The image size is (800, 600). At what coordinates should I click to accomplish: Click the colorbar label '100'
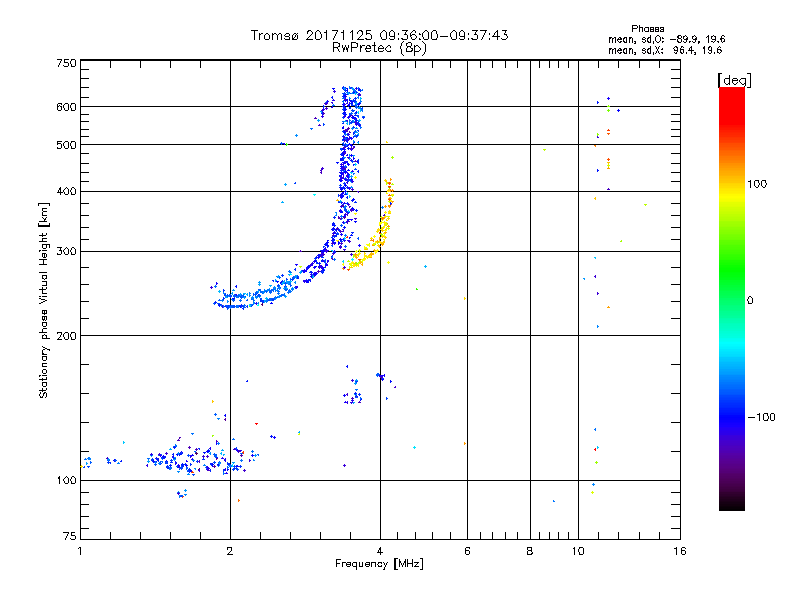(x=757, y=184)
